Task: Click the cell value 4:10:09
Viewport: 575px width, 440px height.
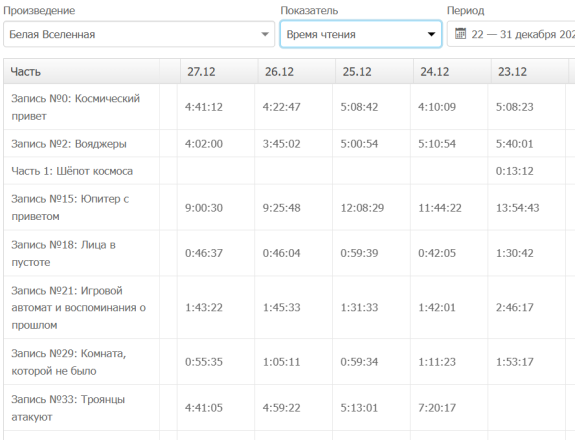Action: [437, 107]
